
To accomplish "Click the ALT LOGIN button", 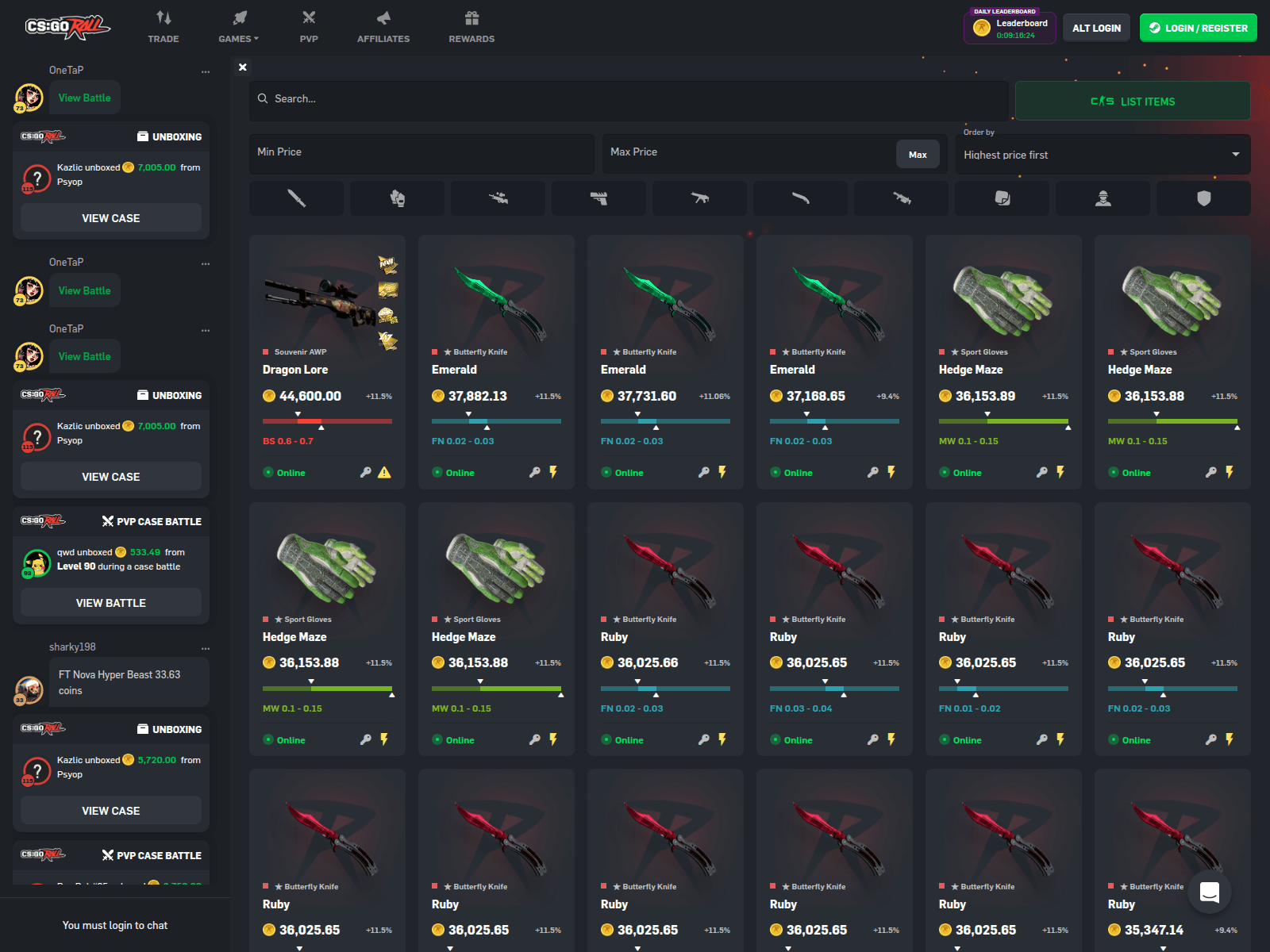I will [x=1096, y=28].
